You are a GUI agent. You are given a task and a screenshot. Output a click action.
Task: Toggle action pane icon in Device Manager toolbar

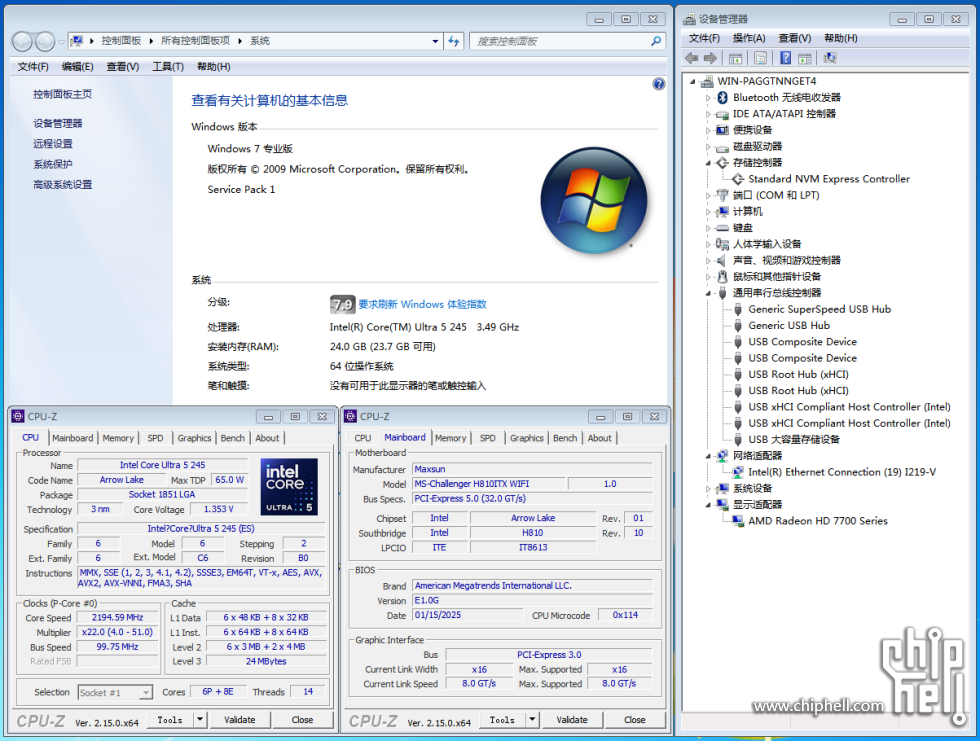(805, 58)
